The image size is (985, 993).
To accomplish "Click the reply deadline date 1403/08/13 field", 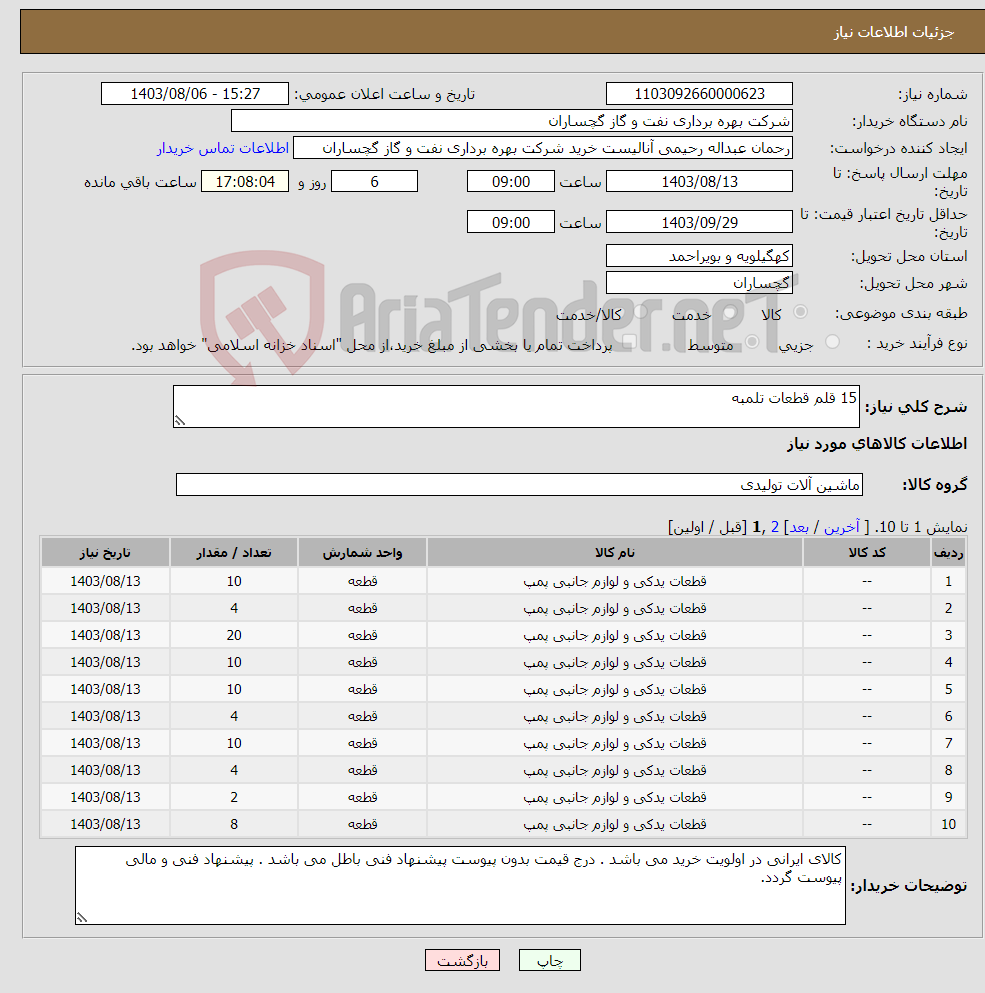I will pyautogui.click(x=699, y=182).
